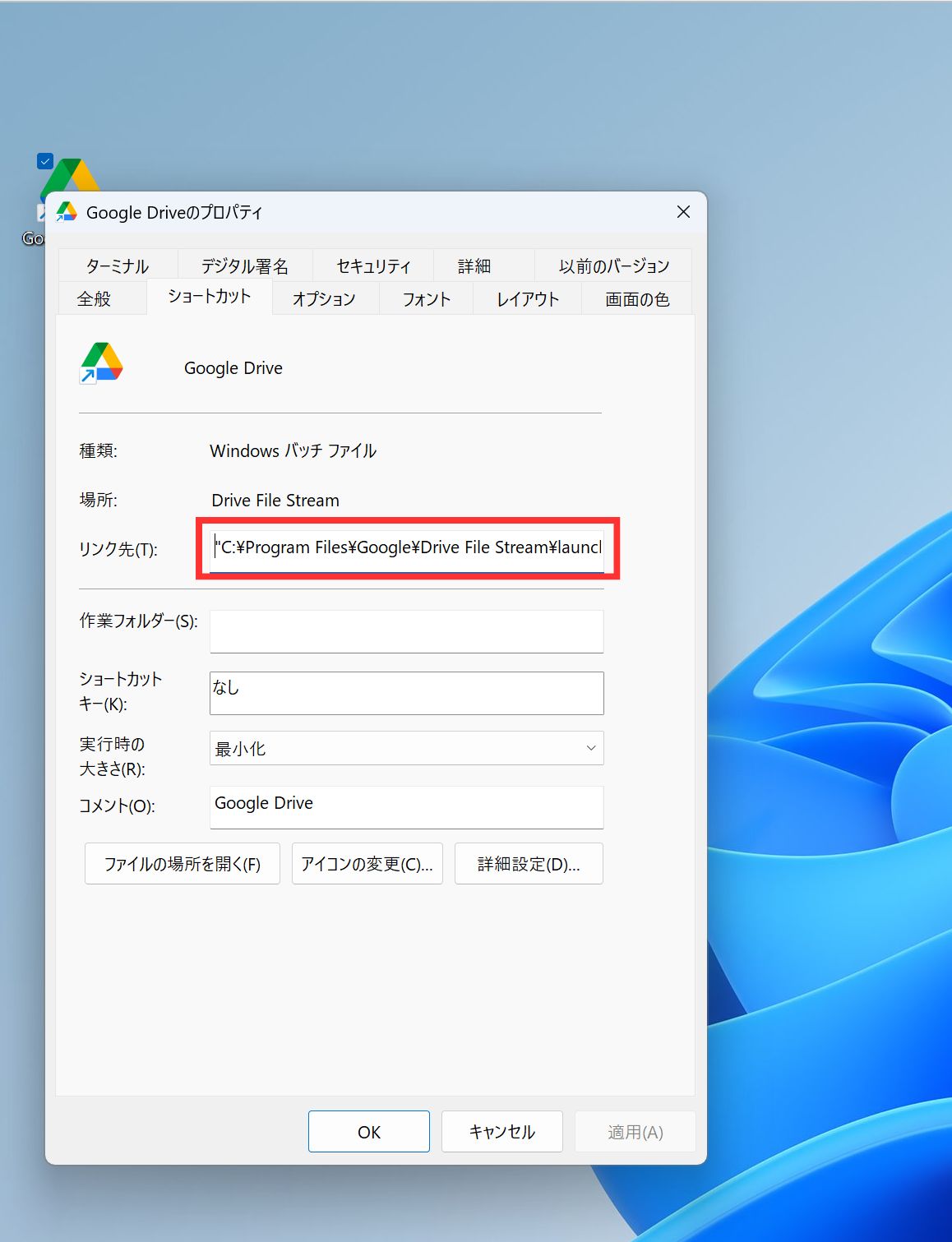
Task: Dismiss the dialog with キャンセル
Action: (x=501, y=1131)
